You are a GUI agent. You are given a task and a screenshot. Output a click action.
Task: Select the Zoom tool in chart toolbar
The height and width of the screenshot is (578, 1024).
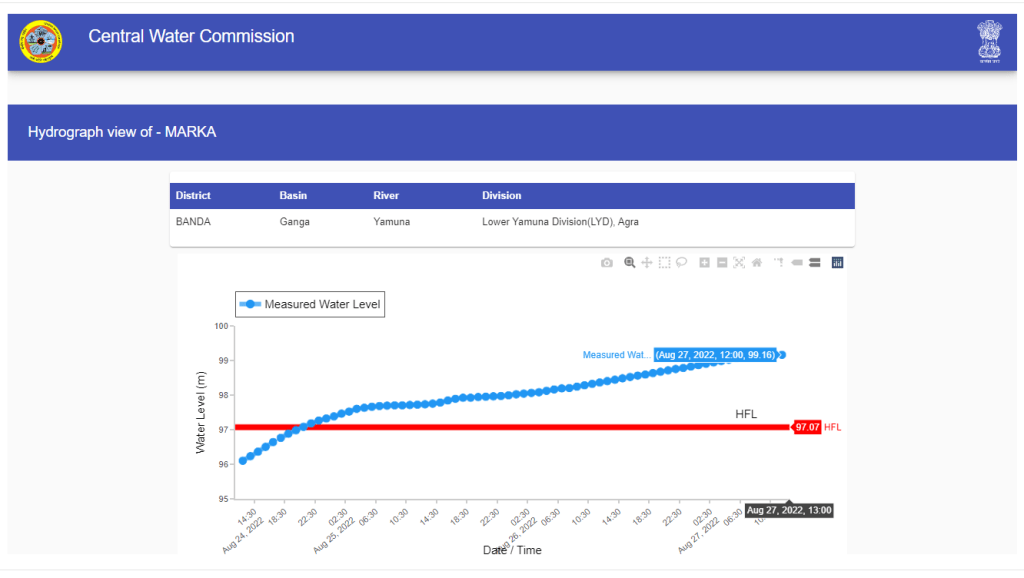coord(630,263)
